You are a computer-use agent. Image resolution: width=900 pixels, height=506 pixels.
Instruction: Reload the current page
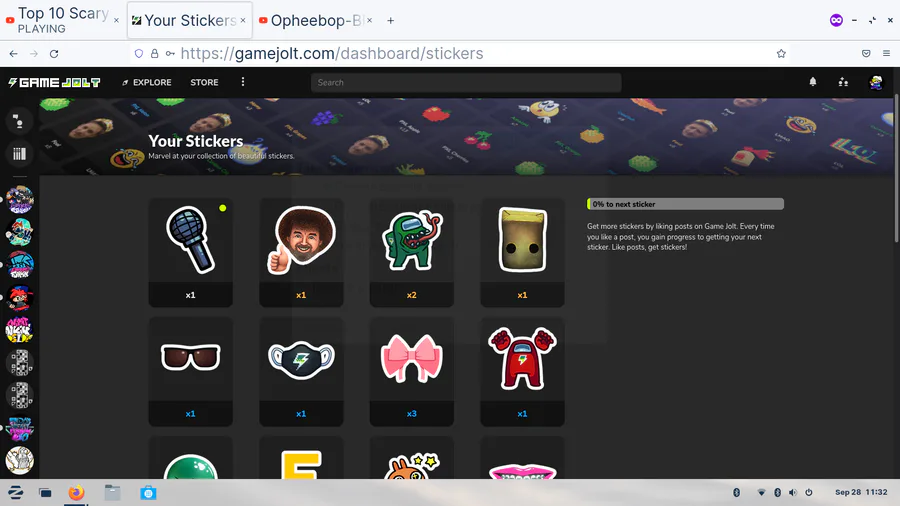pos(54,53)
